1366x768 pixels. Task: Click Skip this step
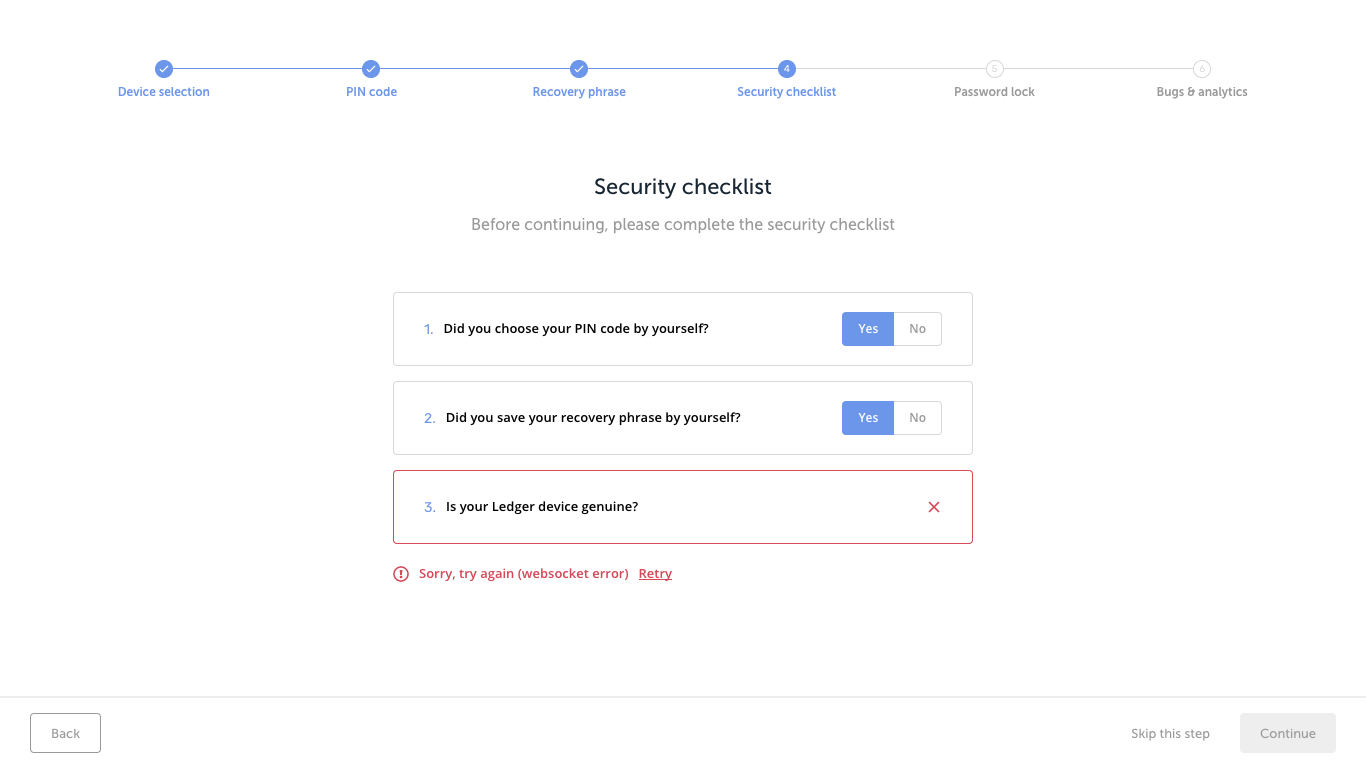tap(1170, 734)
